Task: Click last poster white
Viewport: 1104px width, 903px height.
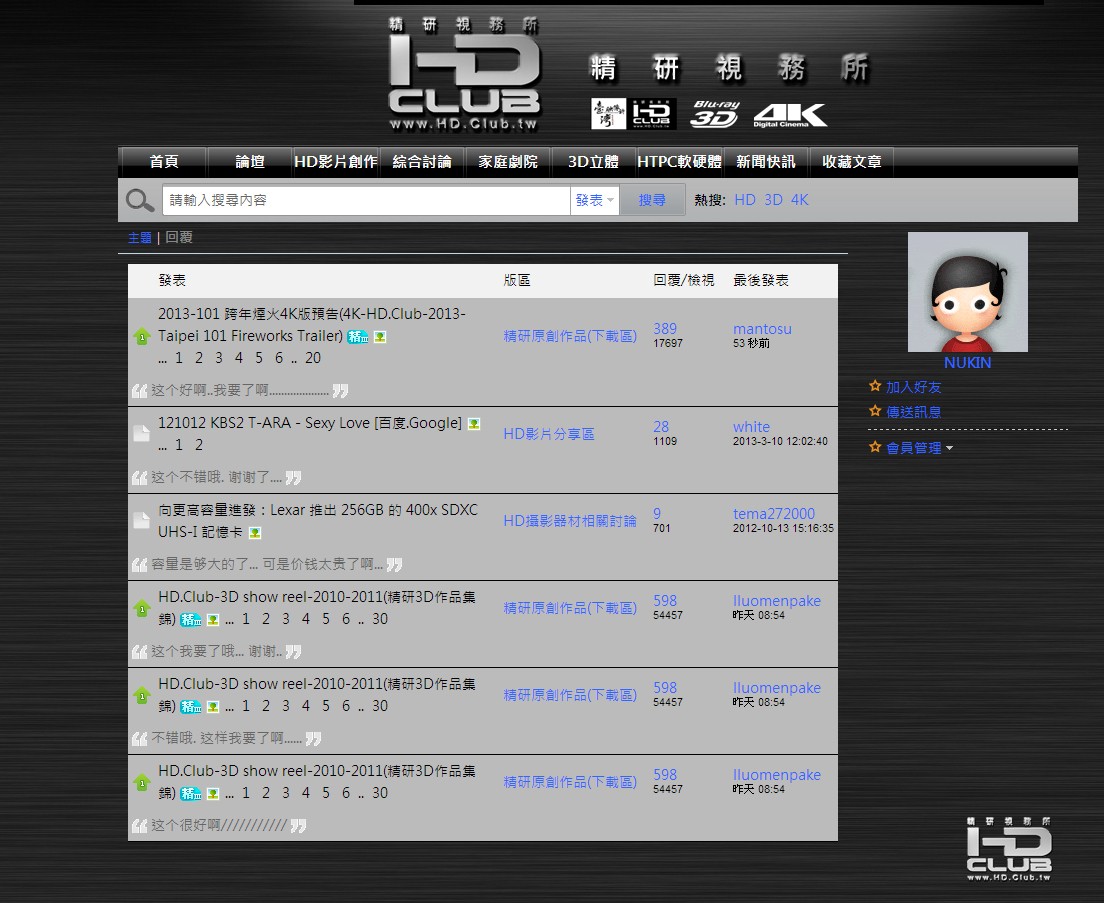Action: pos(751,427)
